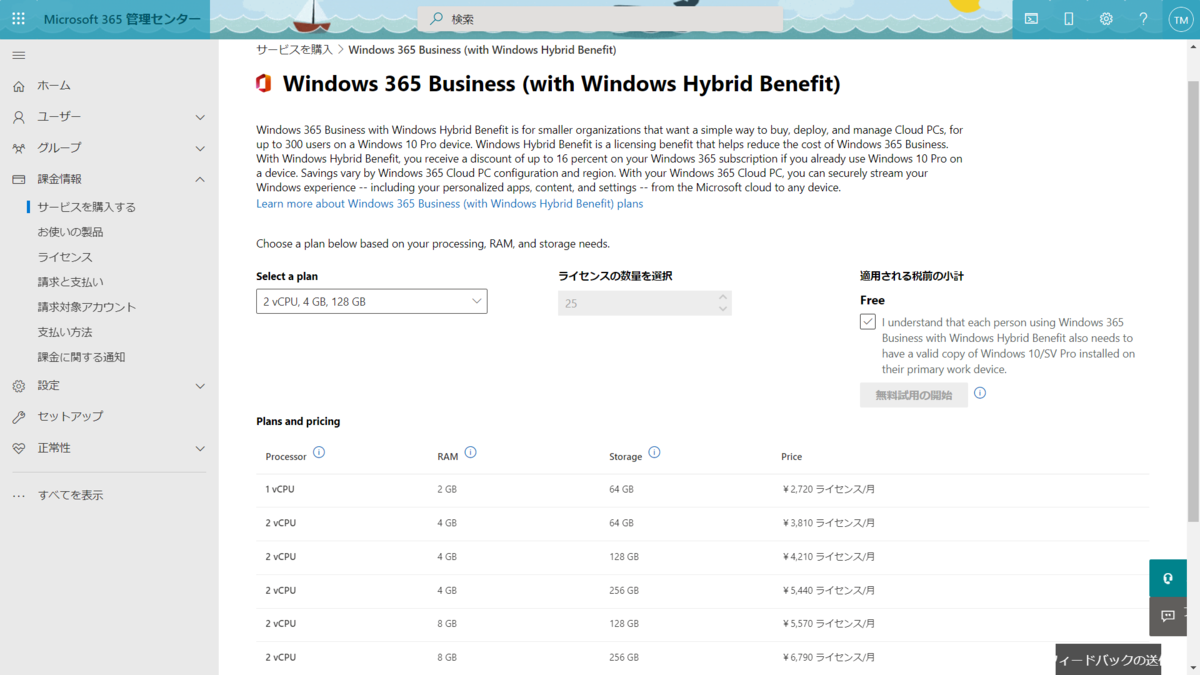Decrease license quantity with down arrow
This screenshot has height=675, width=1200.
click(x=723, y=309)
